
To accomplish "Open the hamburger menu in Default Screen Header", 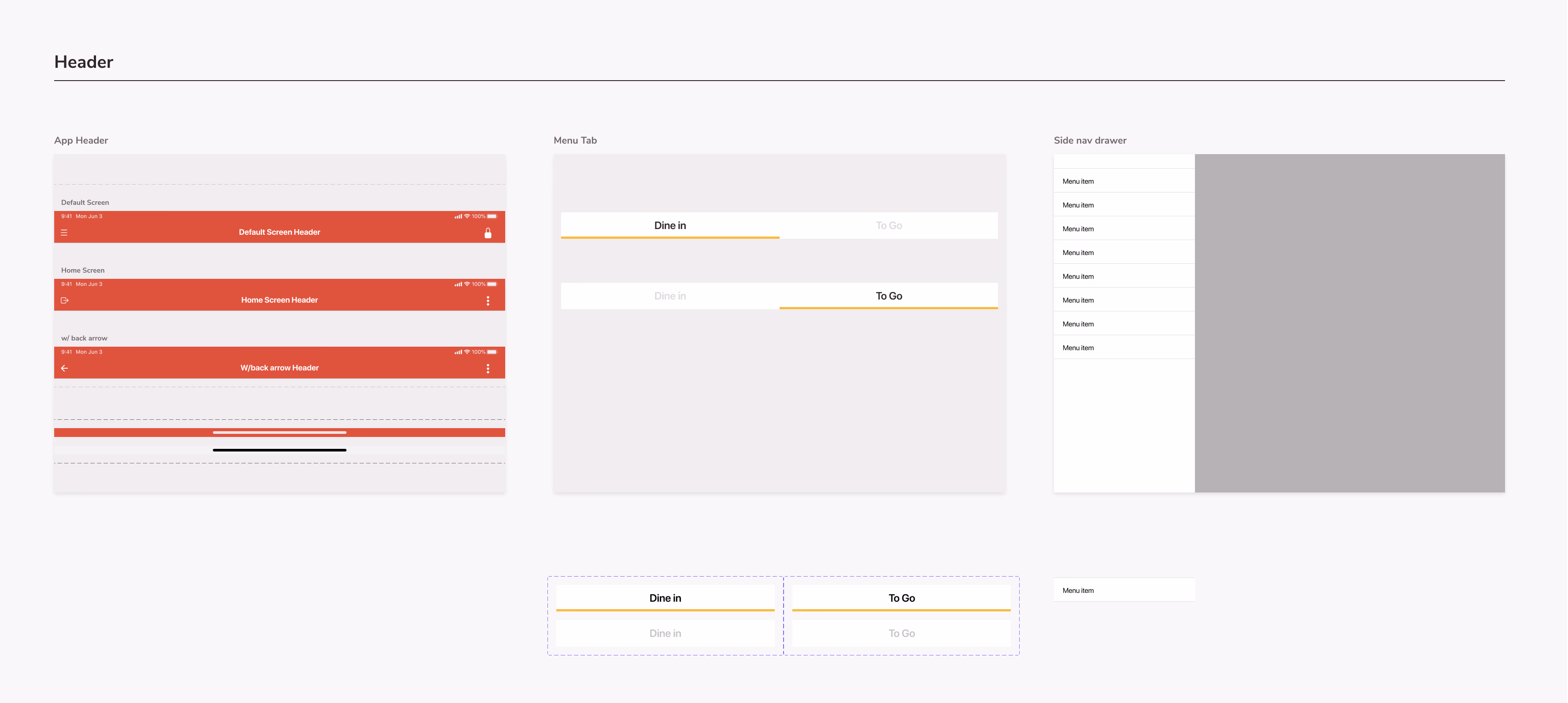I will coord(64,232).
